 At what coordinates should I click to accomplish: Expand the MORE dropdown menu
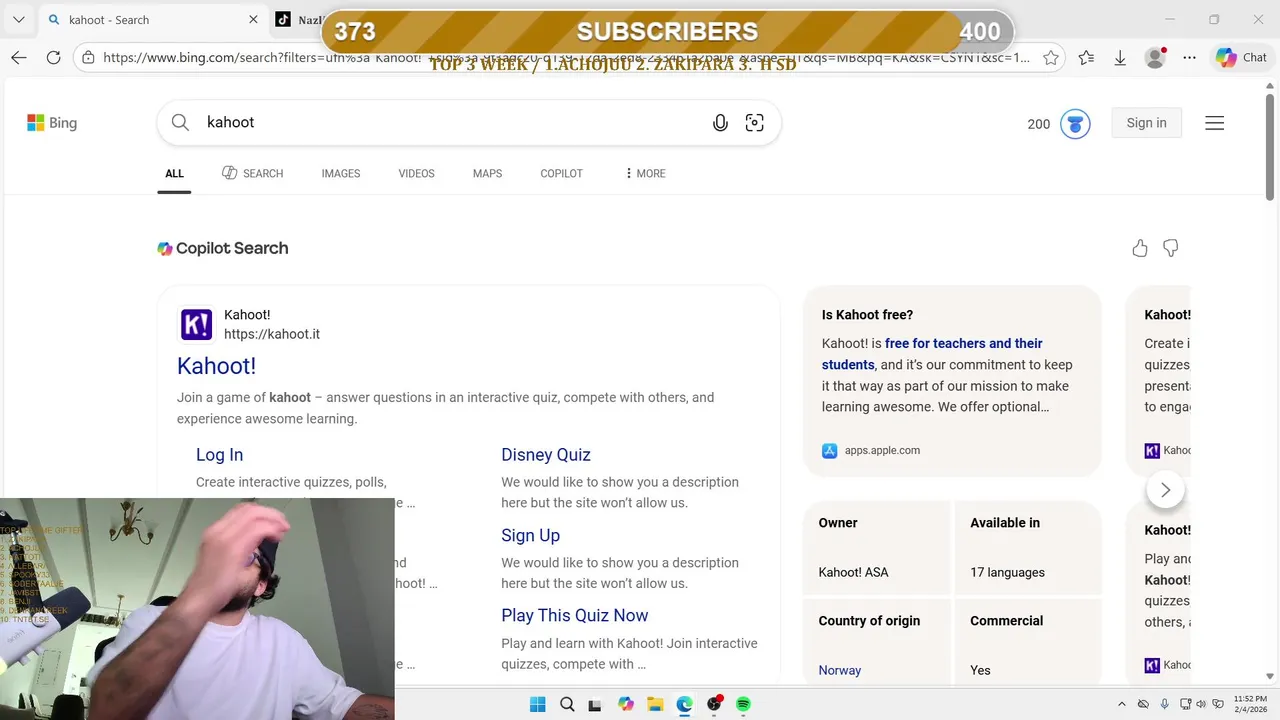point(645,173)
